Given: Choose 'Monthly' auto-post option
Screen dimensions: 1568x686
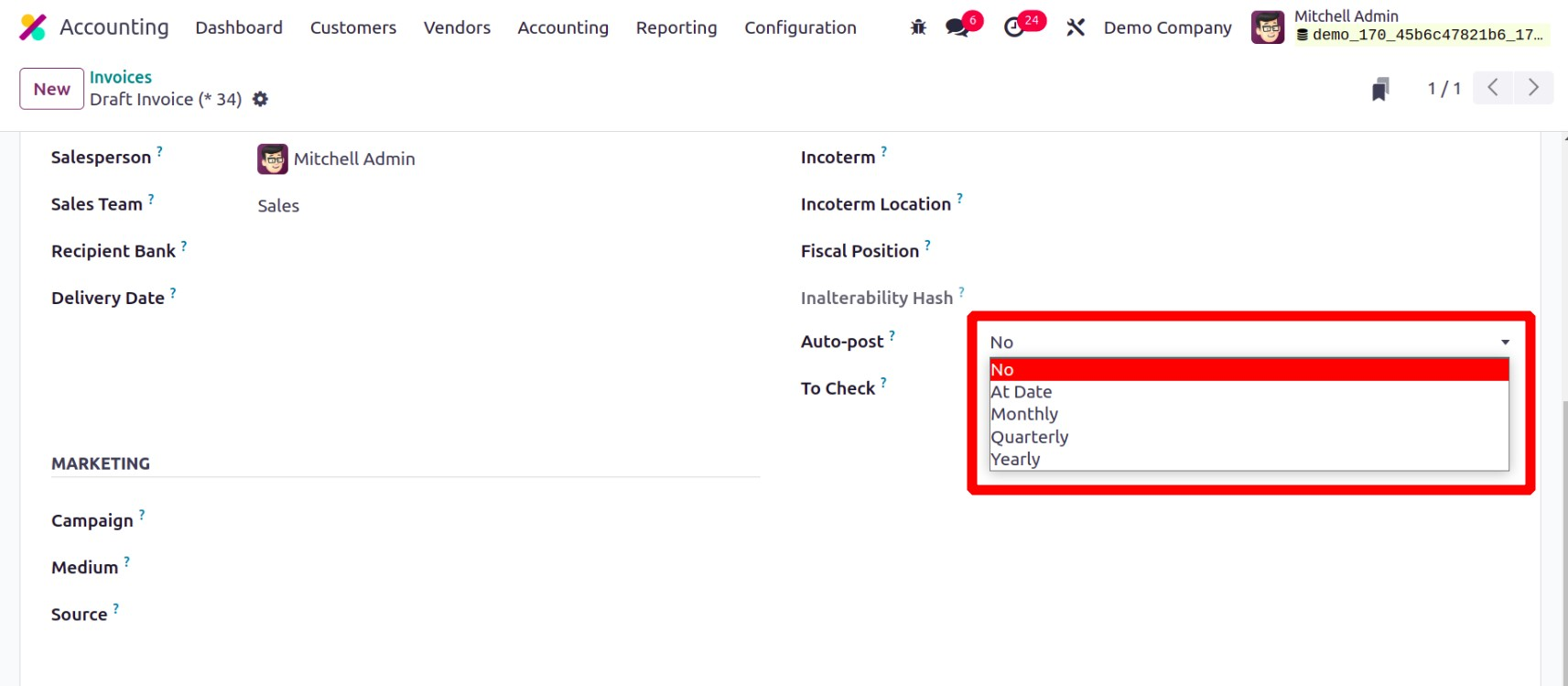Looking at the screenshot, I should 1024,414.
